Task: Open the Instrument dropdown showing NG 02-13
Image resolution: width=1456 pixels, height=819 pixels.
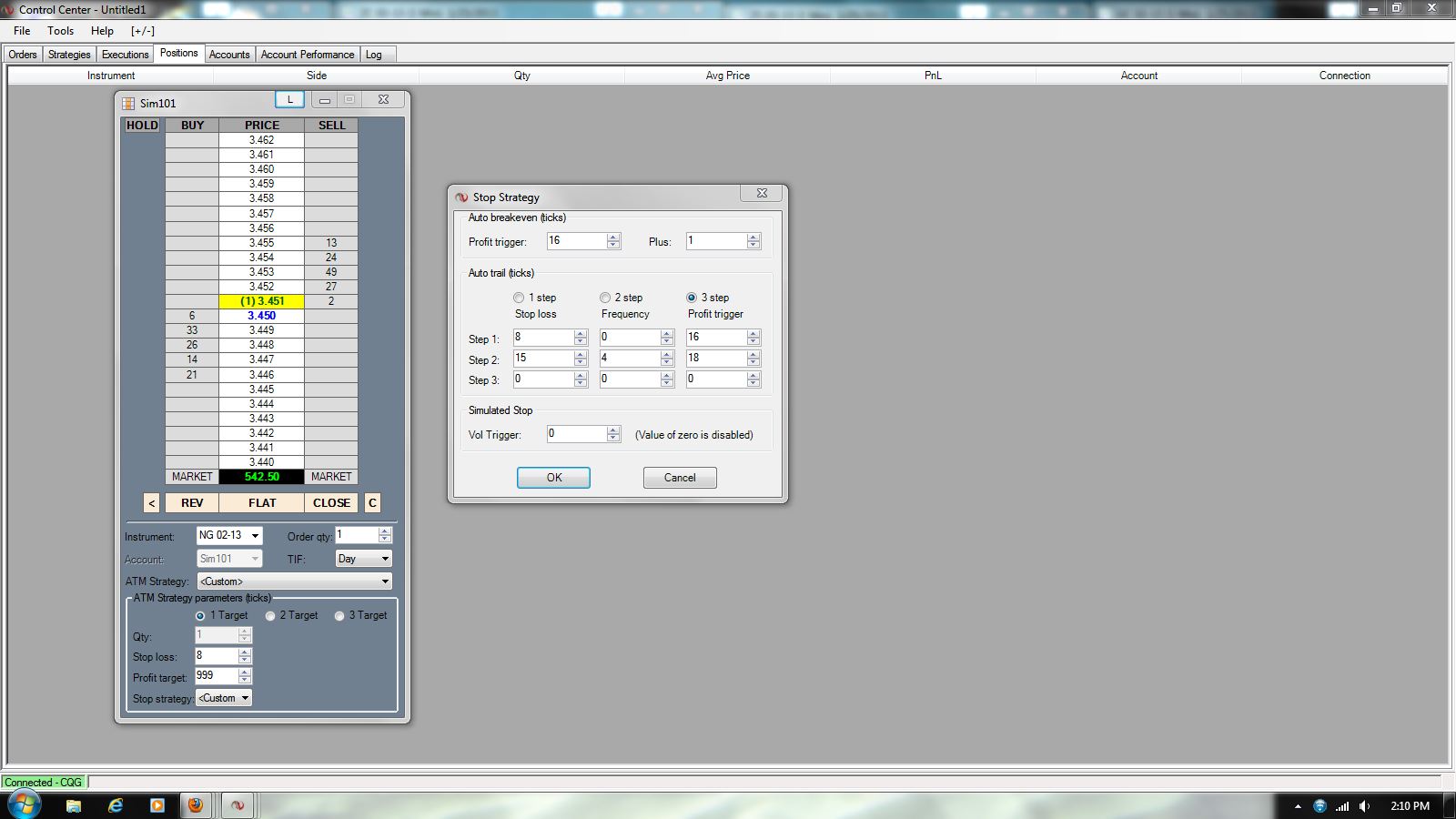Action: (x=229, y=535)
